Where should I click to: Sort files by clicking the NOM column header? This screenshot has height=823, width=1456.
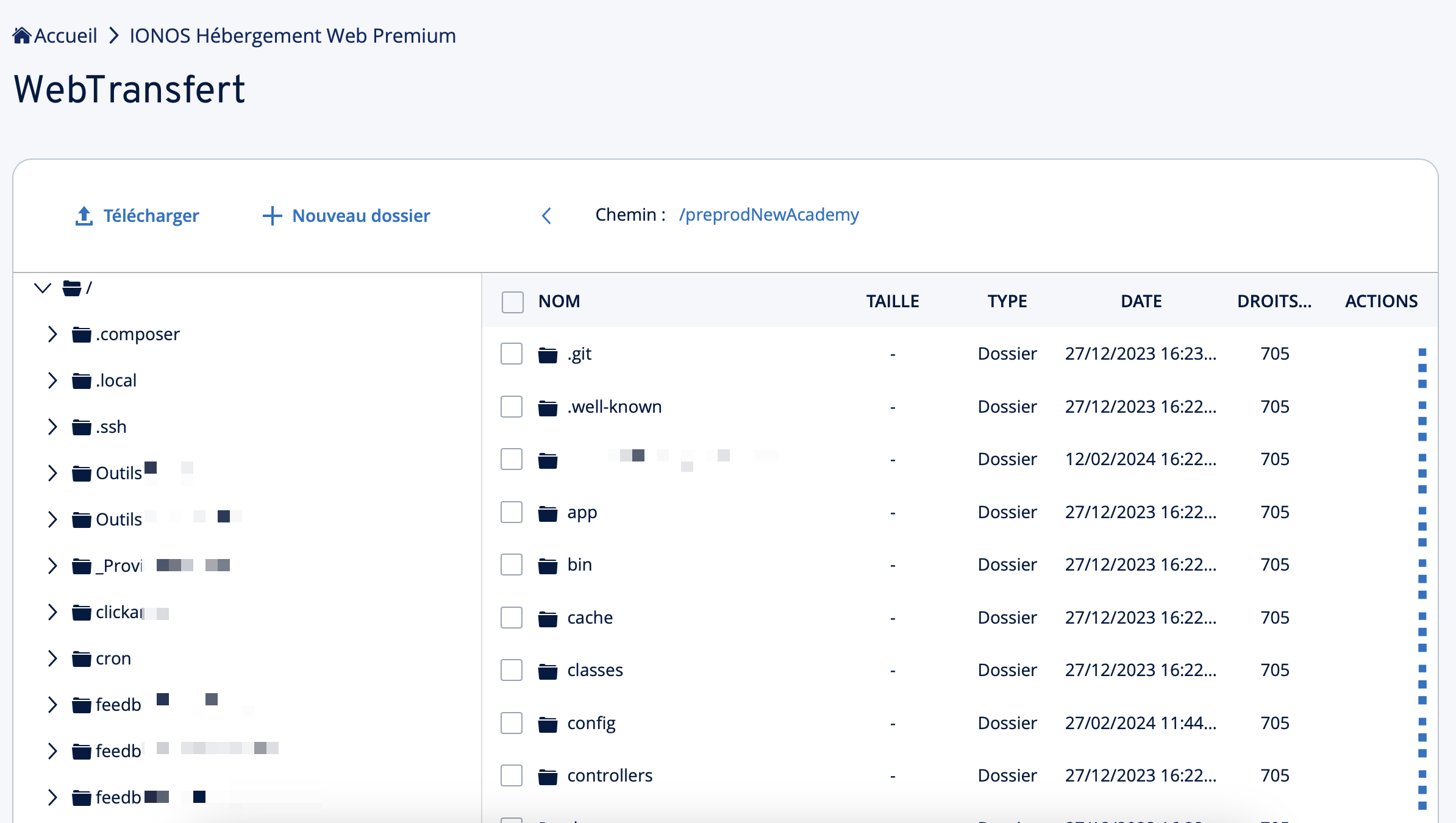pos(558,301)
